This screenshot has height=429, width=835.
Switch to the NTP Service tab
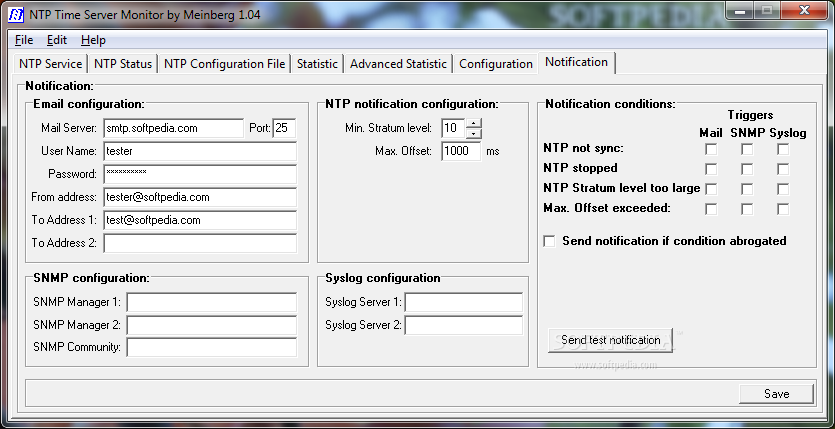click(50, 64)
